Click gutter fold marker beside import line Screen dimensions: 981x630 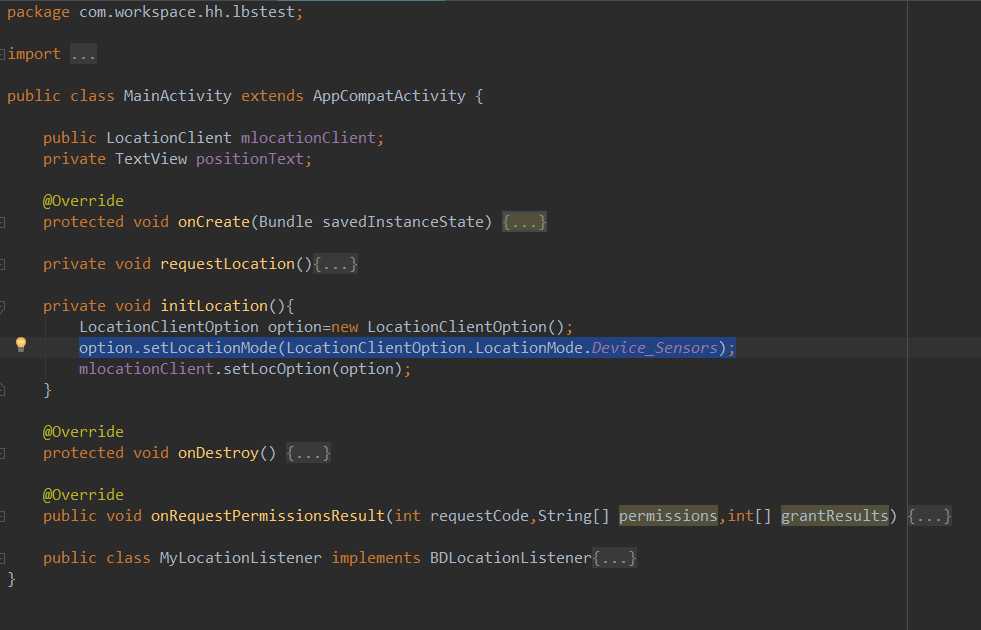[3, 54]
